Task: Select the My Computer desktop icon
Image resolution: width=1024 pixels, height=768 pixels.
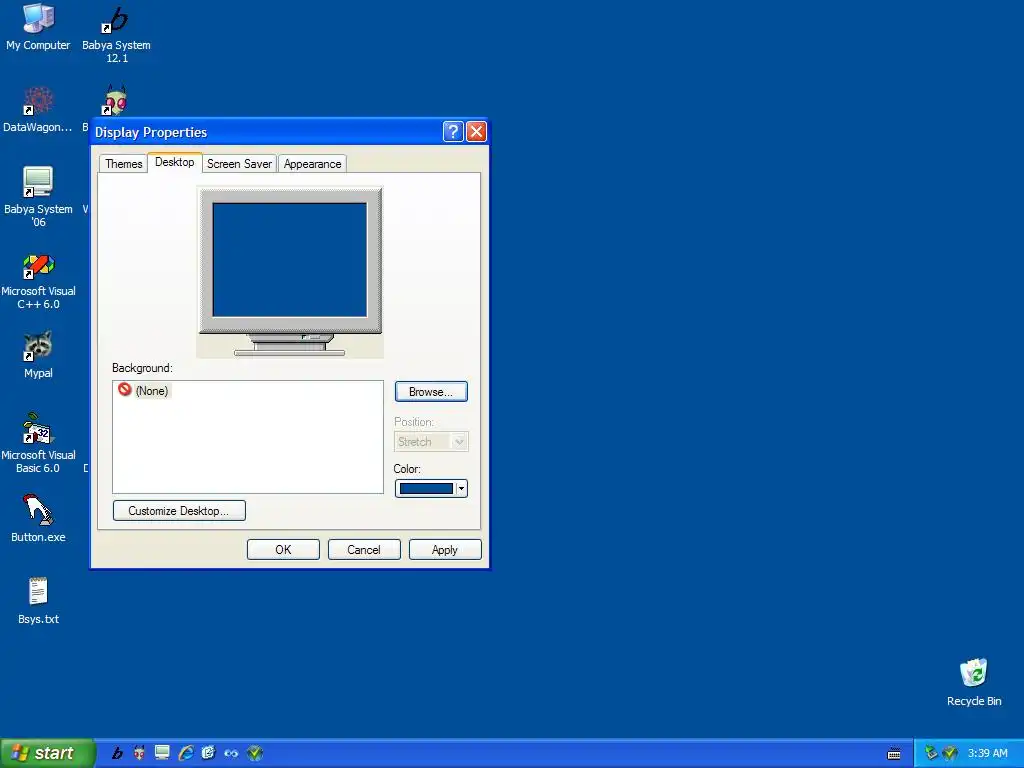Action: pyautogui.click(x=38, y=27)
